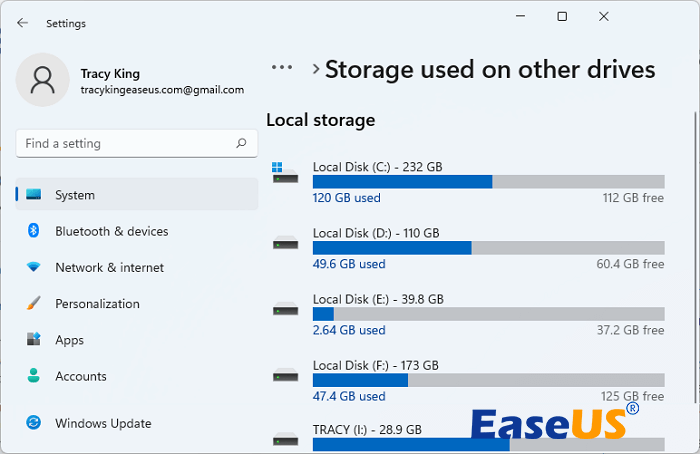Open the breadcrumb ellipsis menu
This screenshot has width=700, height=454.
pos(282,68)
